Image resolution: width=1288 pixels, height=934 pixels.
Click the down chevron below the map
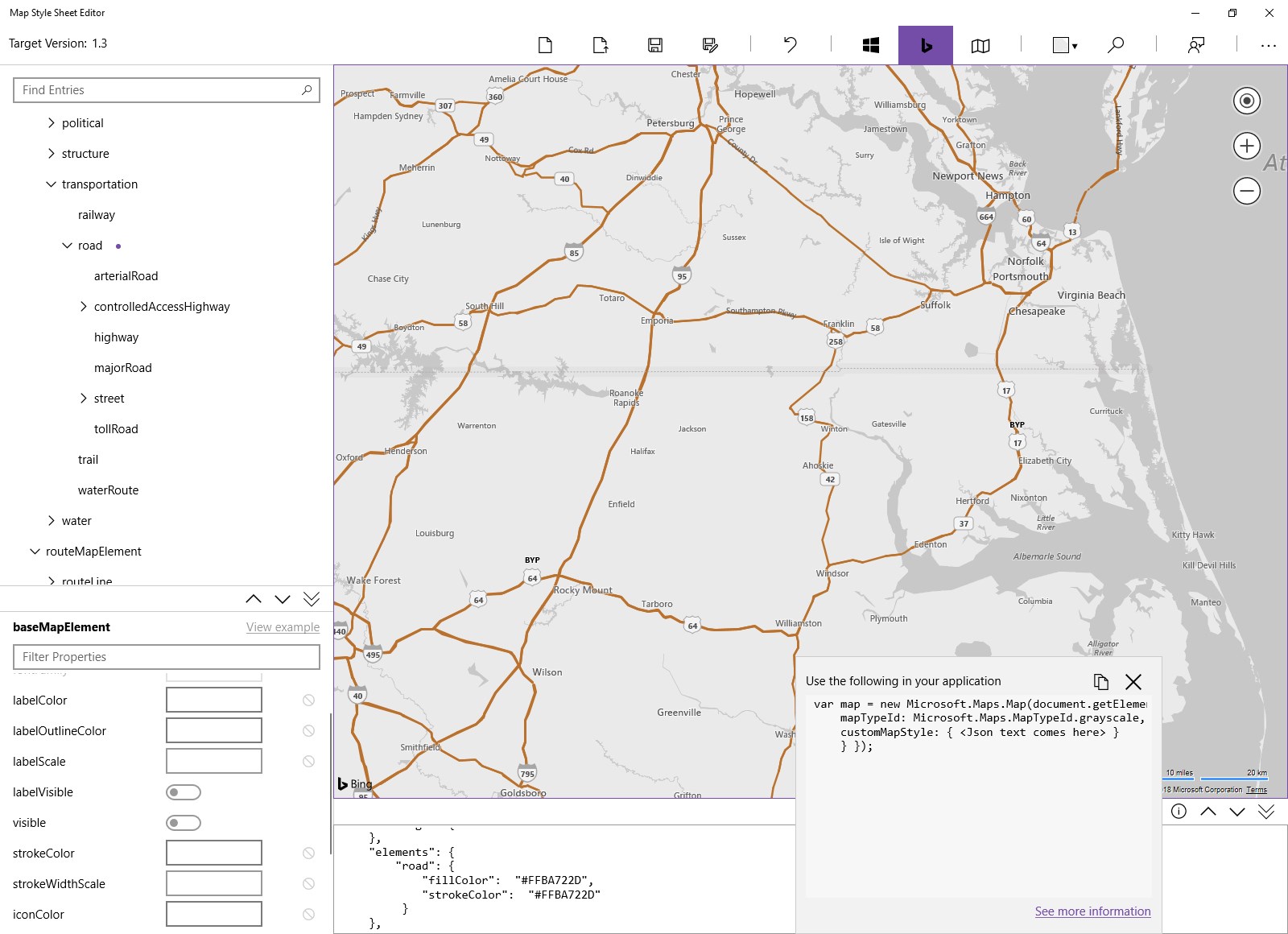(x=1237, y=812)
